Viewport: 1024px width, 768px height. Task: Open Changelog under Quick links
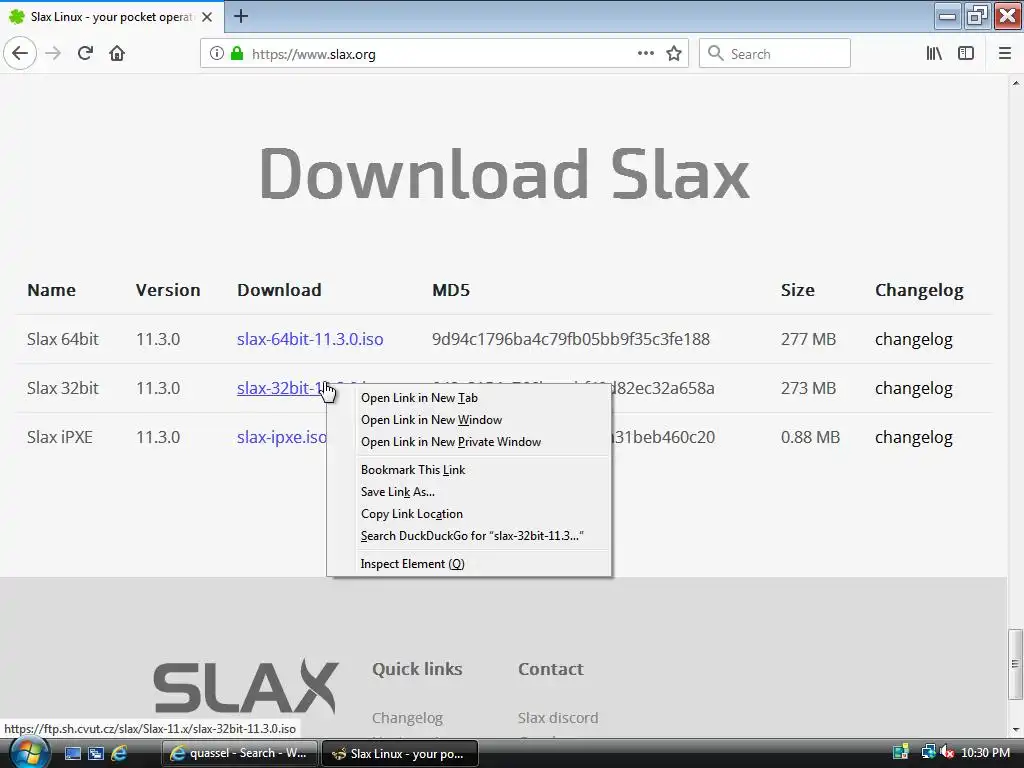407,718
